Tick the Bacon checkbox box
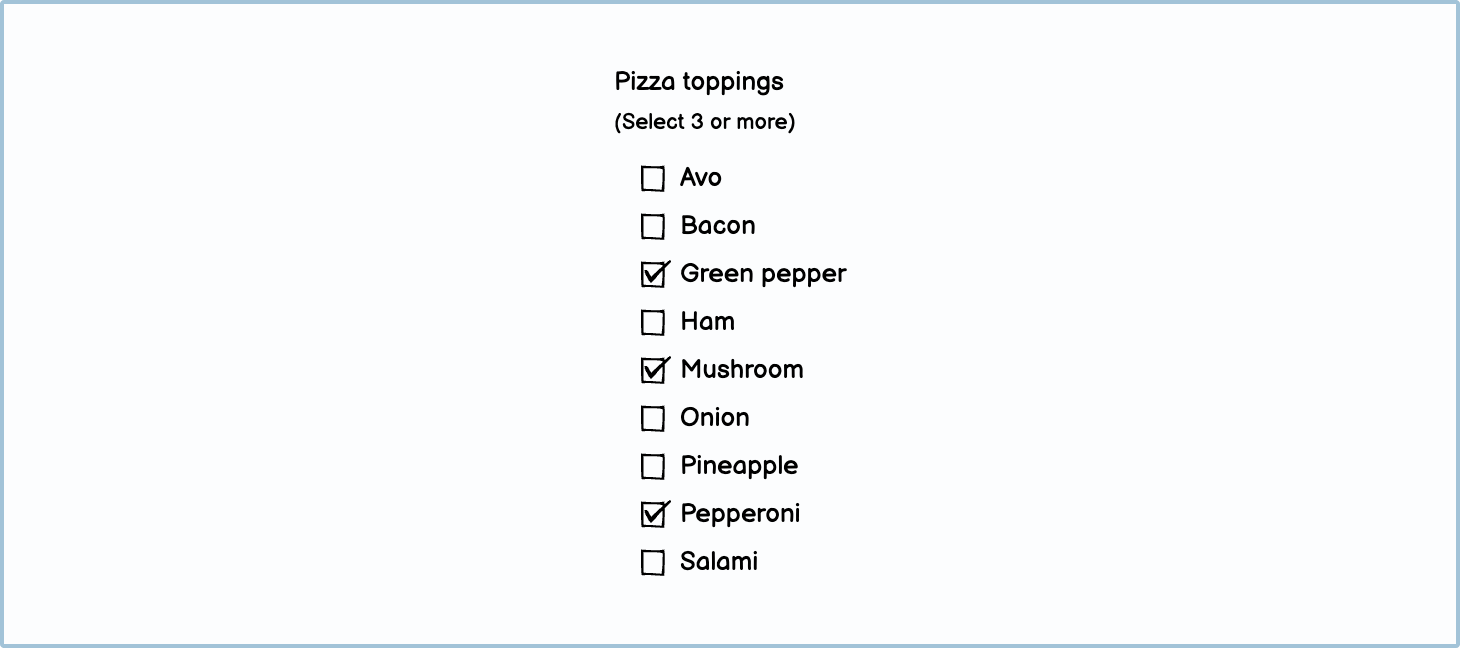The width and height of the screenshot is (1460, 648). click(x=653, y=227)
